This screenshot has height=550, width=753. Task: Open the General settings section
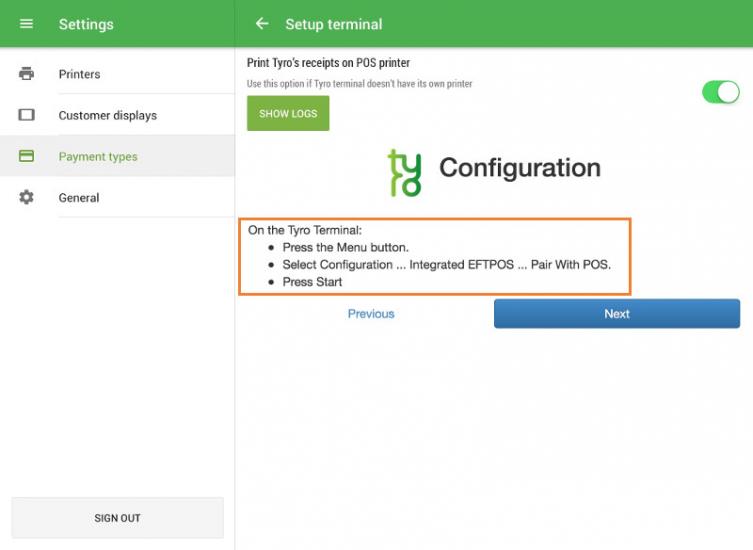click(x=79, y=198)
